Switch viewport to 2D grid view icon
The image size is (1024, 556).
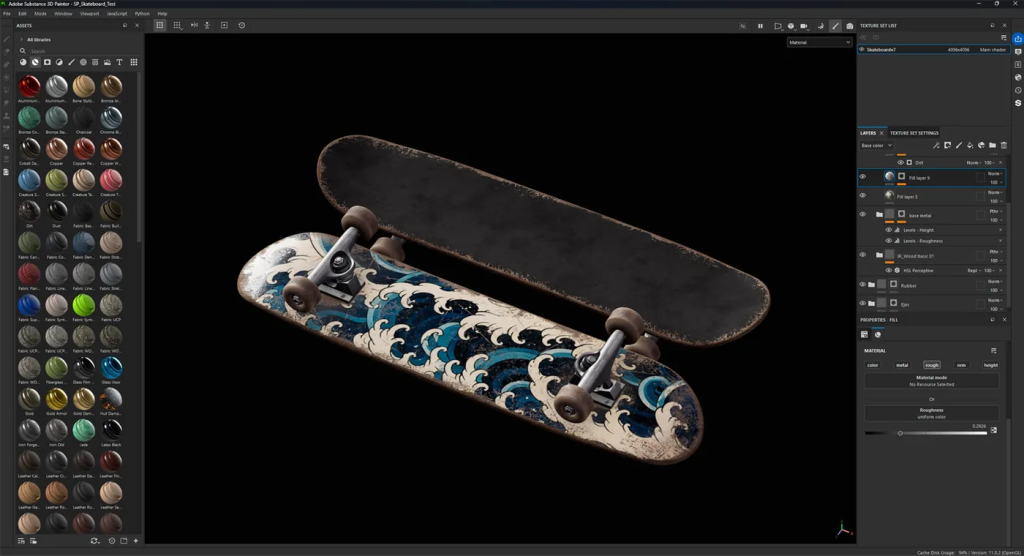point(177,25)
